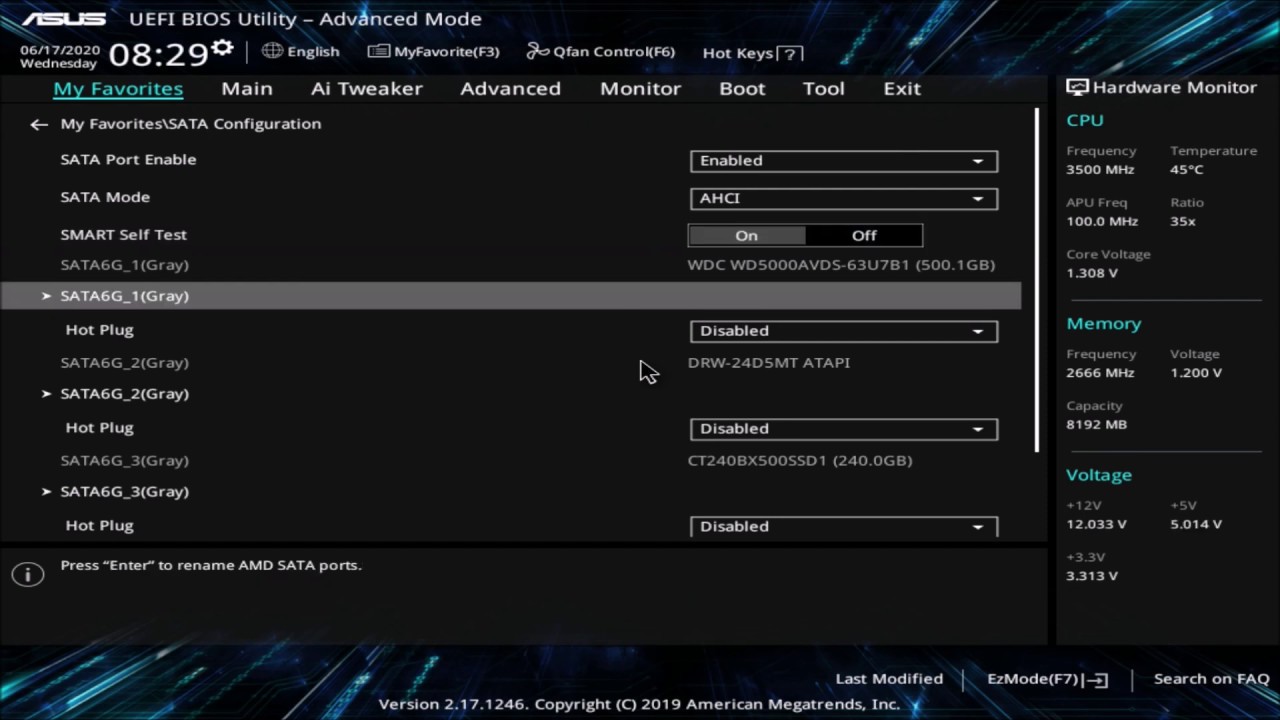Click memory voltage 1.200 V value

coord(1196,373)
